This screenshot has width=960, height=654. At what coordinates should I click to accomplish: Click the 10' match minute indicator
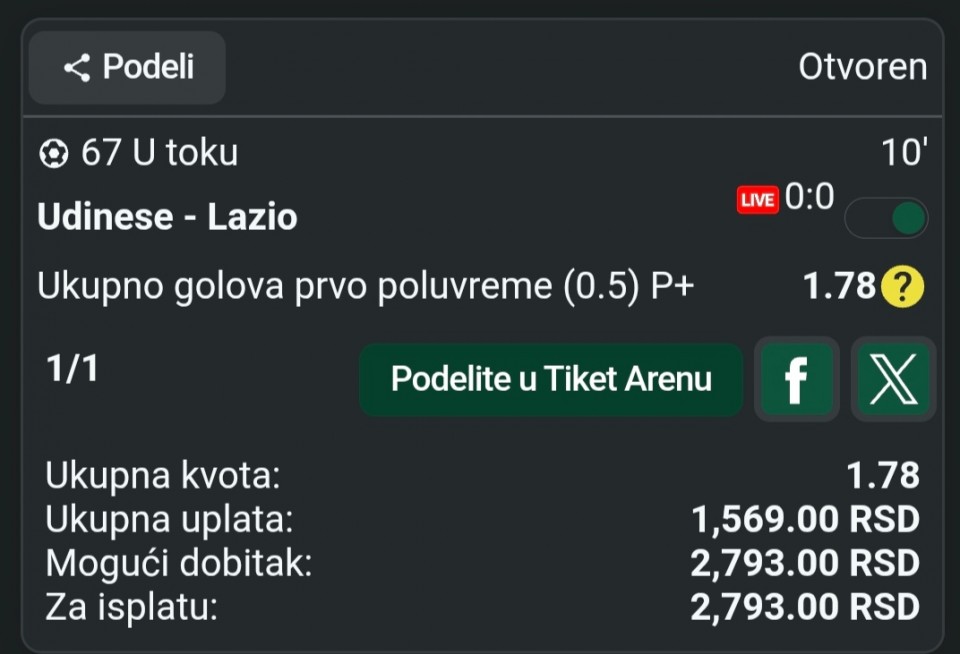[x=904, y=153]
